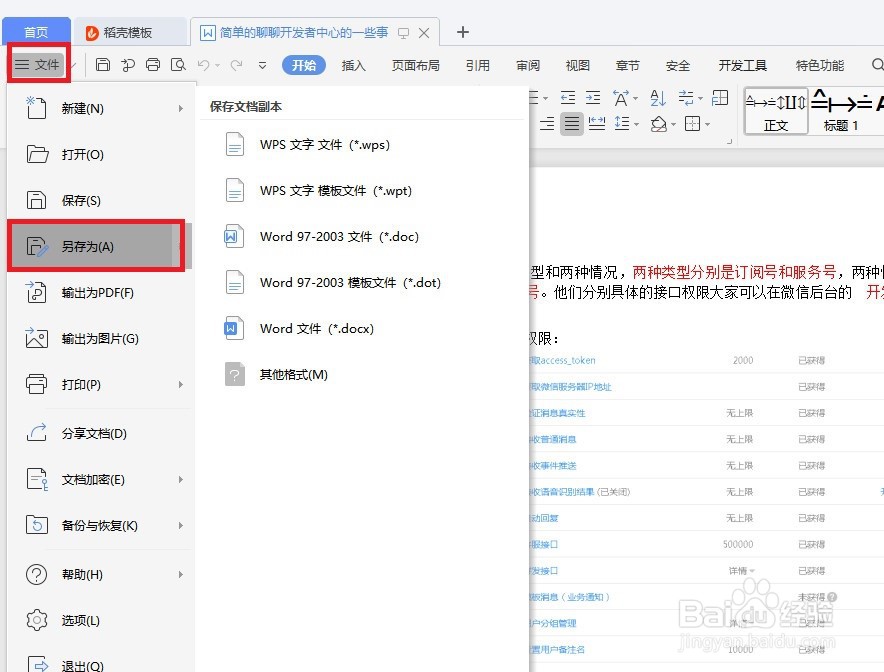884x672 pixels.
Task: Open the borders dropdown arrow
Action: 708,124
